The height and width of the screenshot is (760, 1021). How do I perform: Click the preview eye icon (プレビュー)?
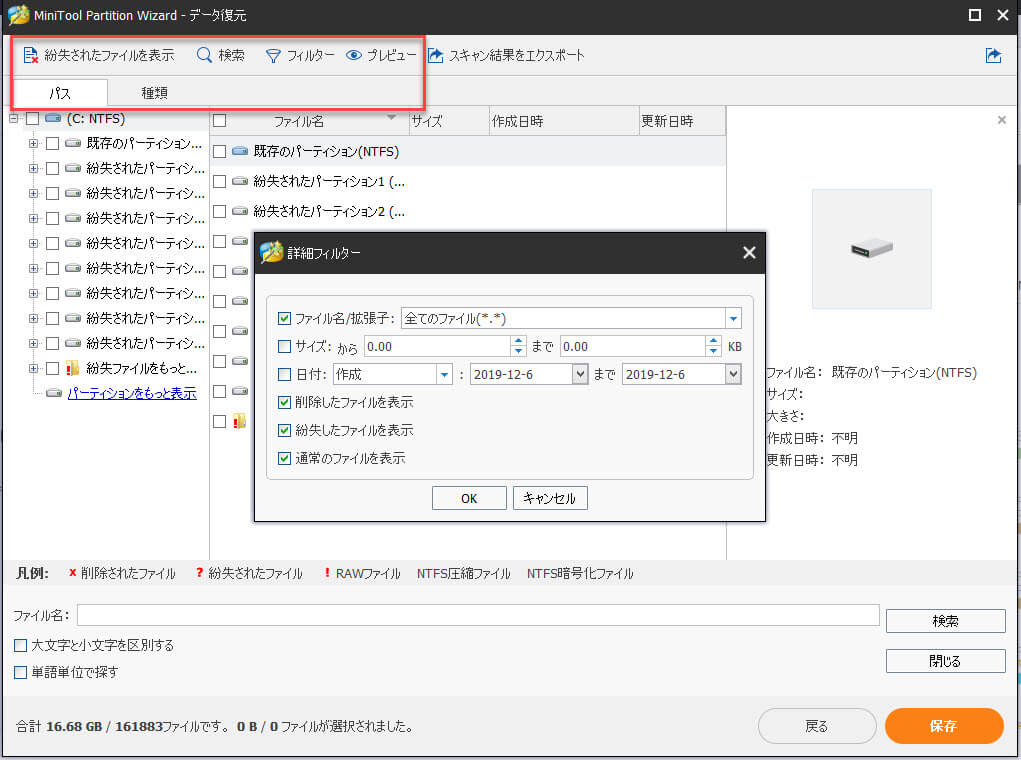coord(354,55)
